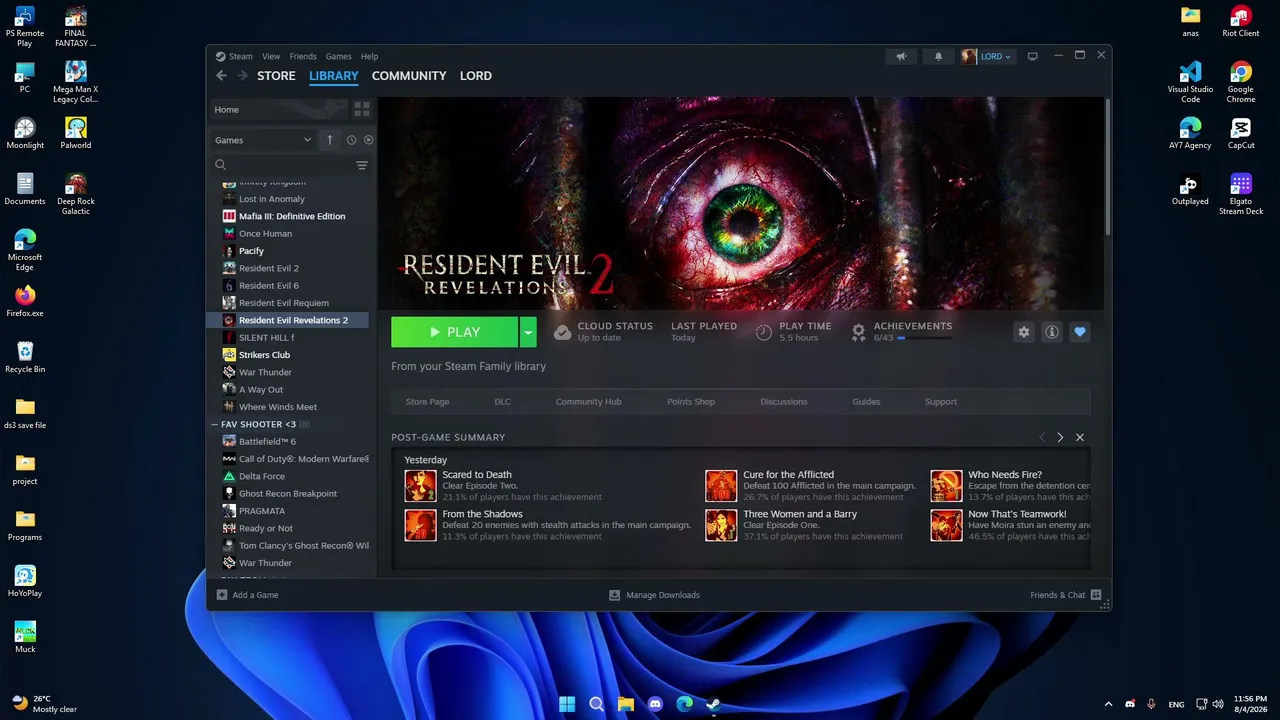Open the library Home button

click(x=278, y=109)
